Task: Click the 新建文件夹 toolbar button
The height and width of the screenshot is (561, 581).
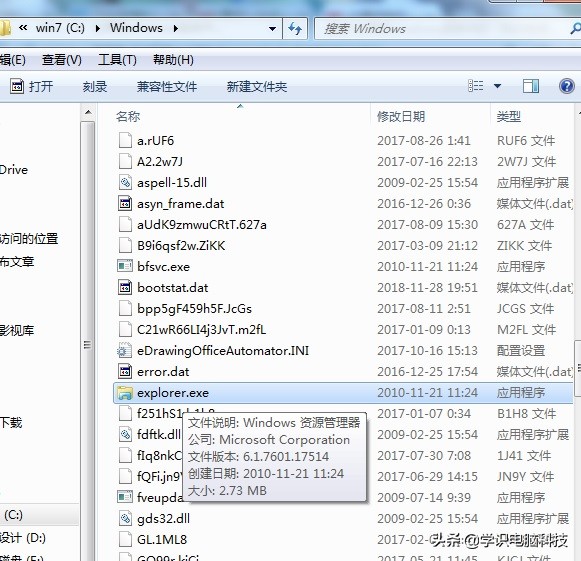Action: coord(257,87)
